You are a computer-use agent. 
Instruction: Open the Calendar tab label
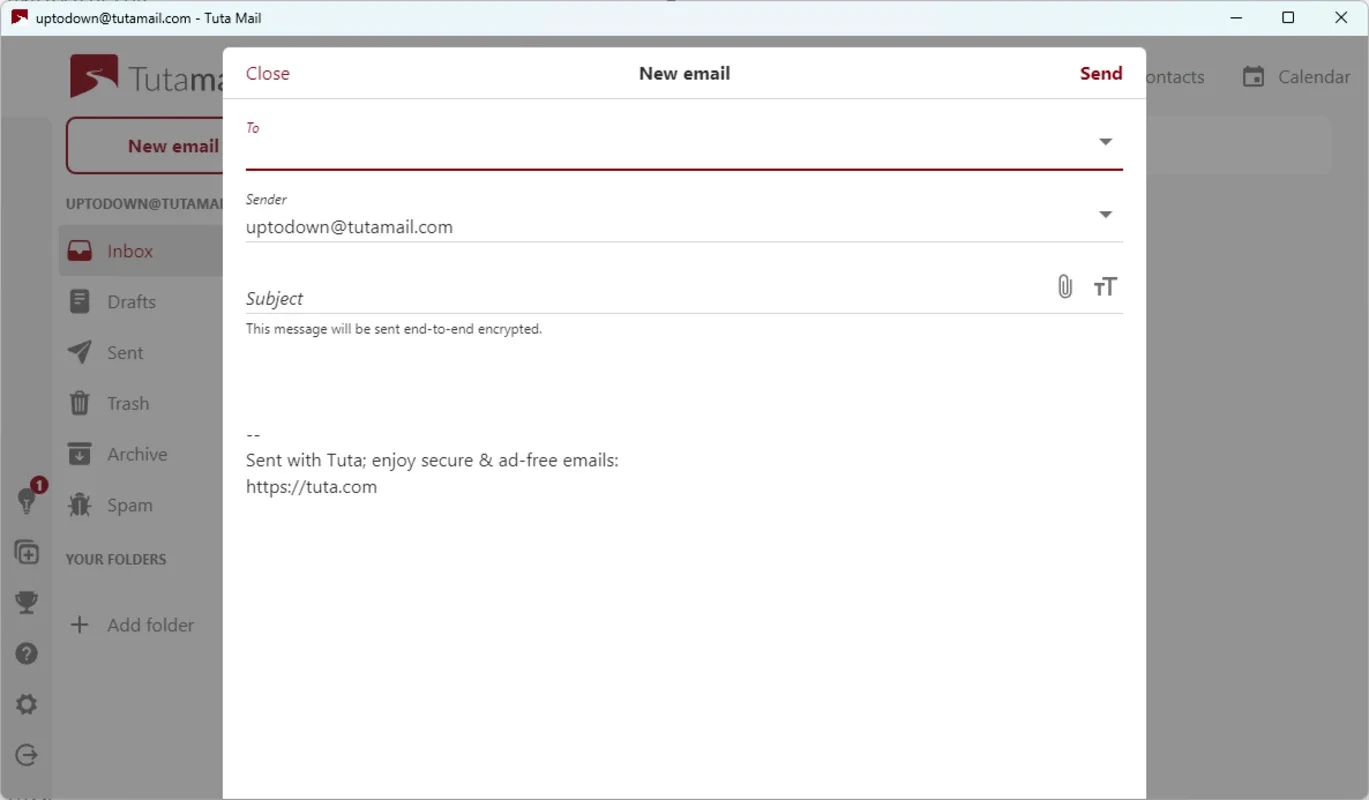pos(1314,76)
